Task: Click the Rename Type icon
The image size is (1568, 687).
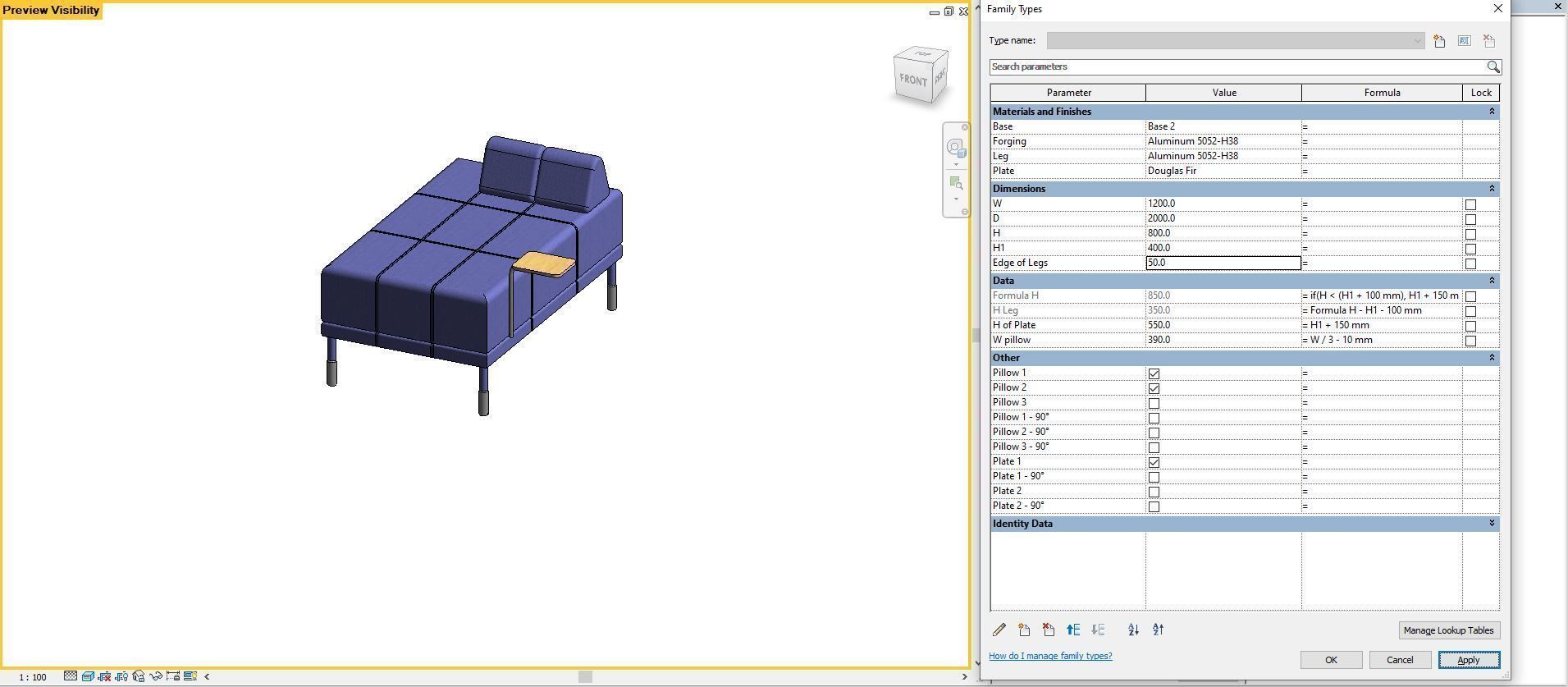Action: (1465, 41)
